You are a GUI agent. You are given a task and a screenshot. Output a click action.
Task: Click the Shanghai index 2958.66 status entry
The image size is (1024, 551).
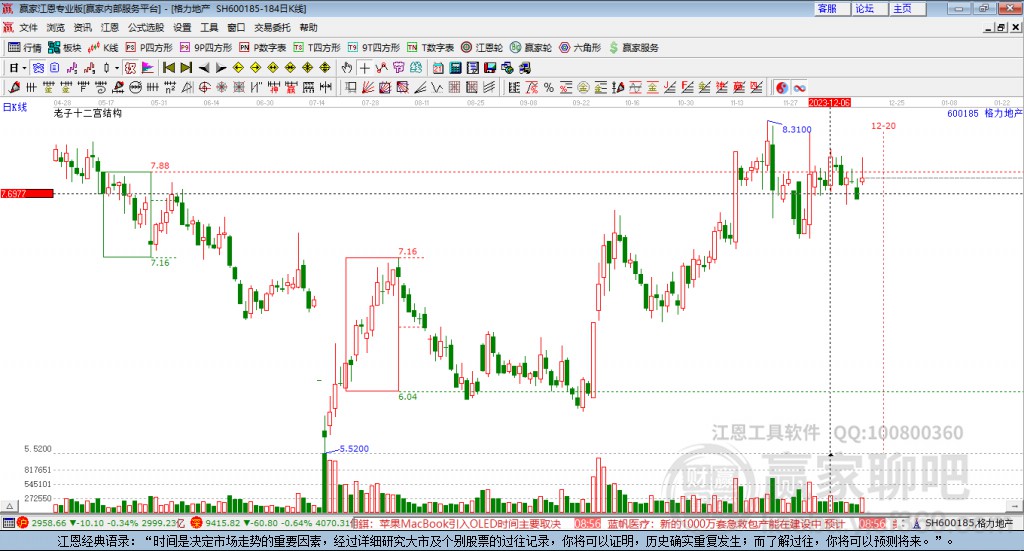pyautogui.click(x=101, y=524)
